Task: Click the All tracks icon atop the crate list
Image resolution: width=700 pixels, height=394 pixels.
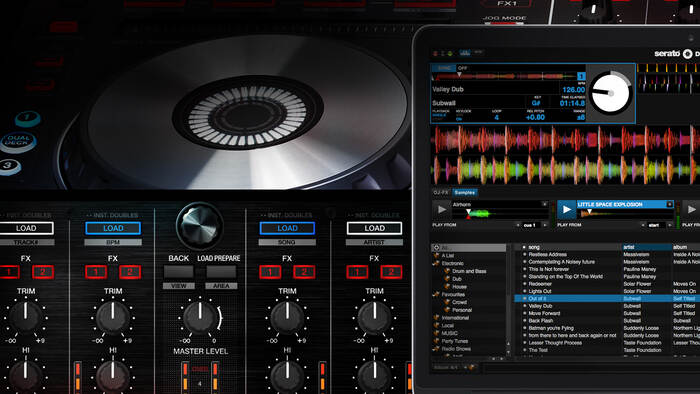Action: click(x=436, y=247)
